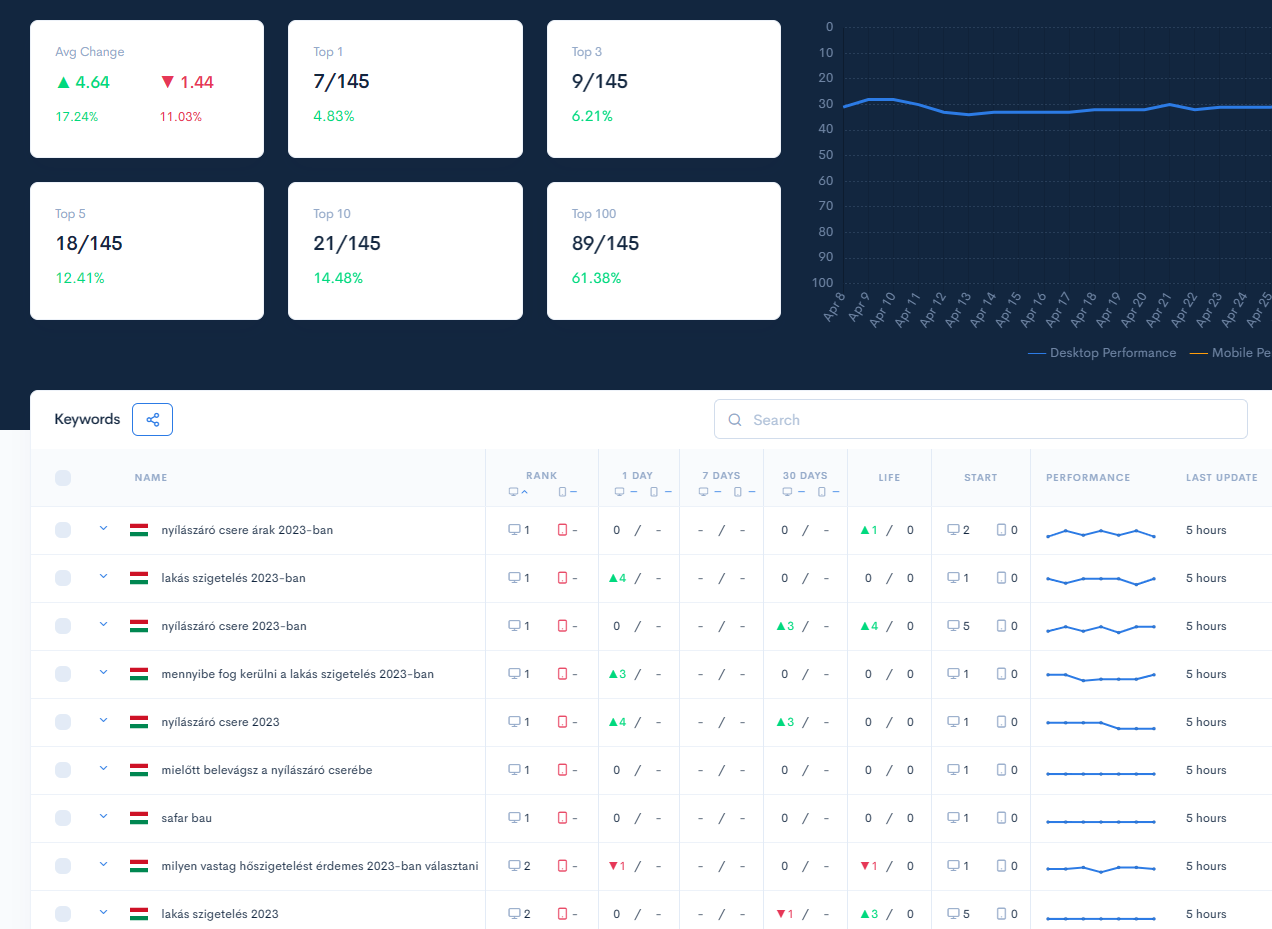1272x929 pixels.
Task: Click the PERFORMANCE column header
Action: point(1088,478)
